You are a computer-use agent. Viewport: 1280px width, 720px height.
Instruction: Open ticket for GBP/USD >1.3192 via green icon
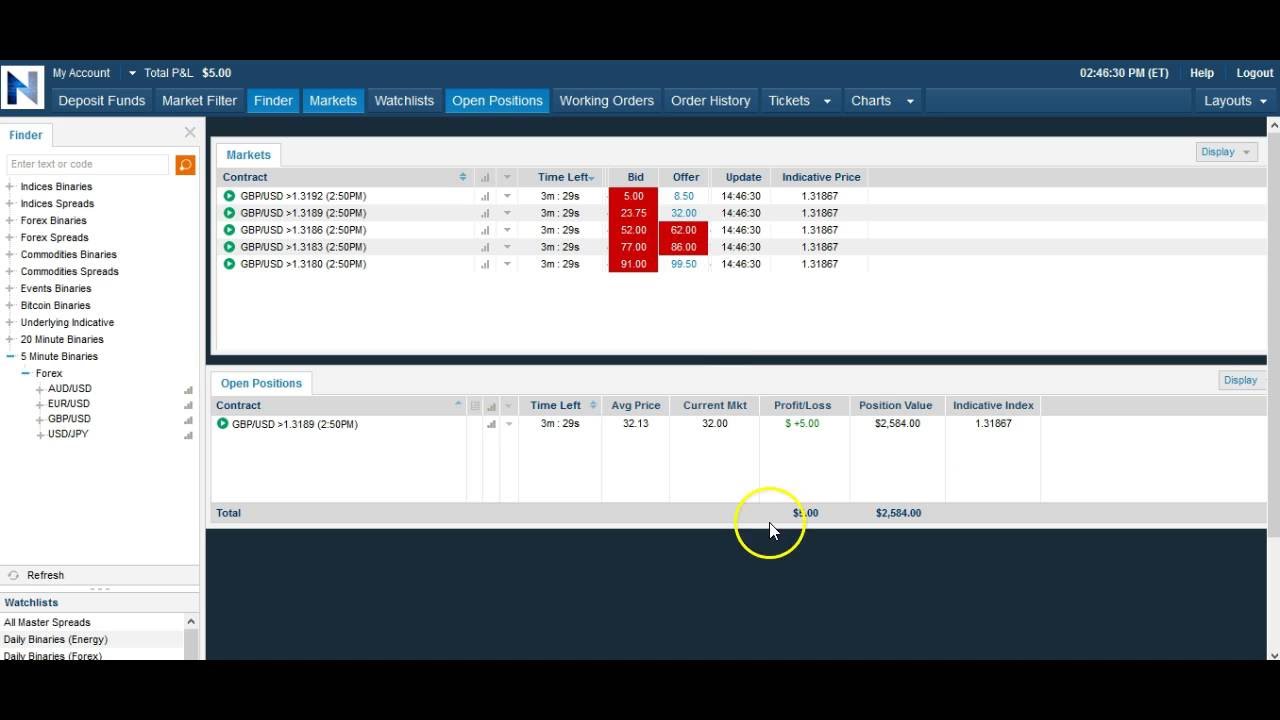(229, 196)
